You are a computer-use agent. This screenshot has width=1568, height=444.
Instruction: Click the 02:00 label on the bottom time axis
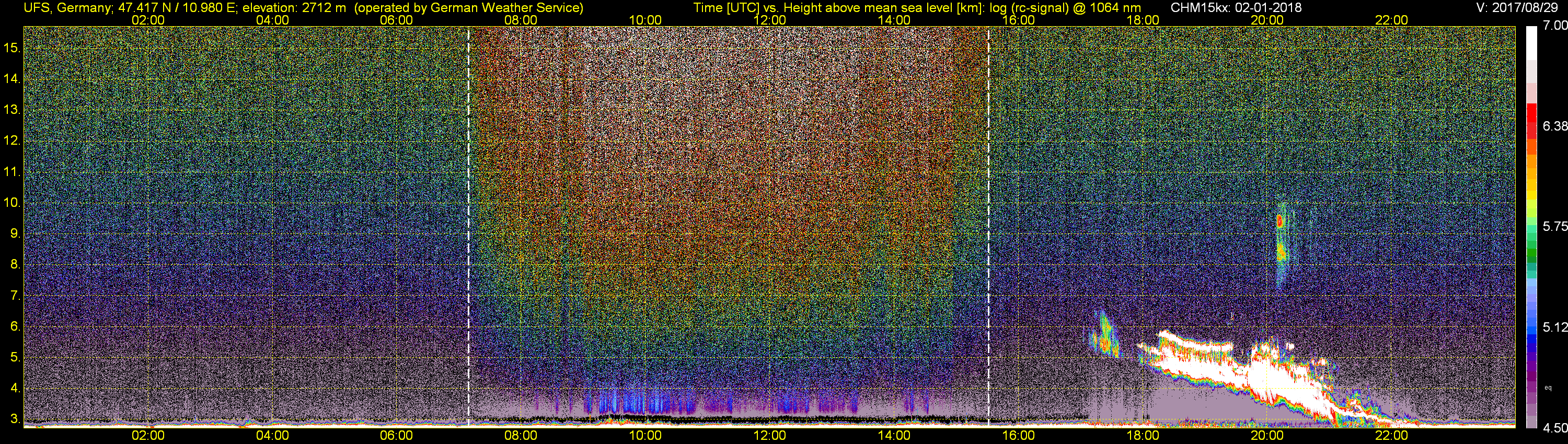pyautogui.click(x=148, y=436)
